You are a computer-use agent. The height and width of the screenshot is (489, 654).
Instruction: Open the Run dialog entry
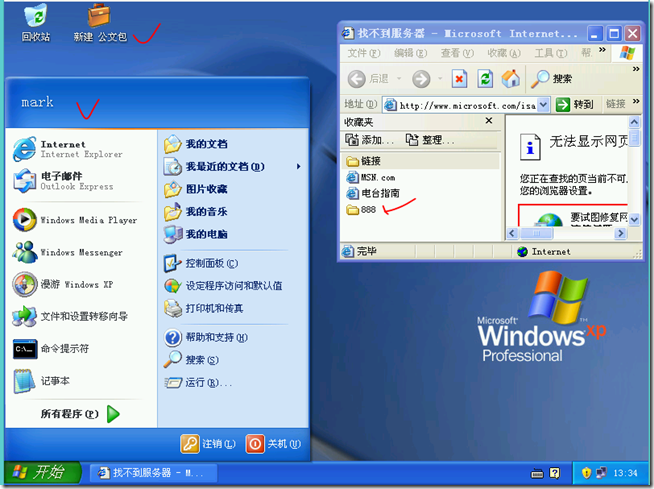pos(198,382)
